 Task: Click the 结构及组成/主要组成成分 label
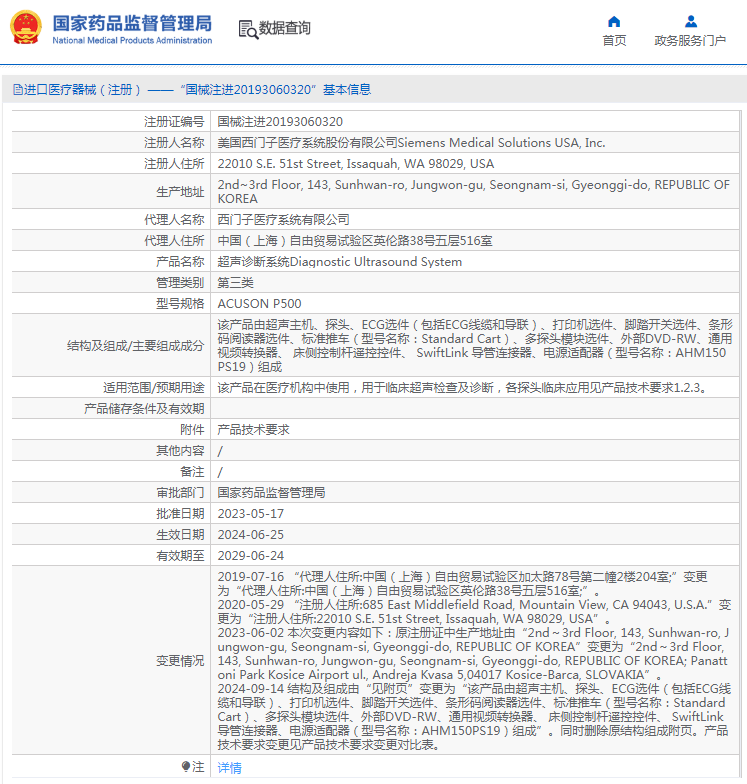click(x=136, y=346)
